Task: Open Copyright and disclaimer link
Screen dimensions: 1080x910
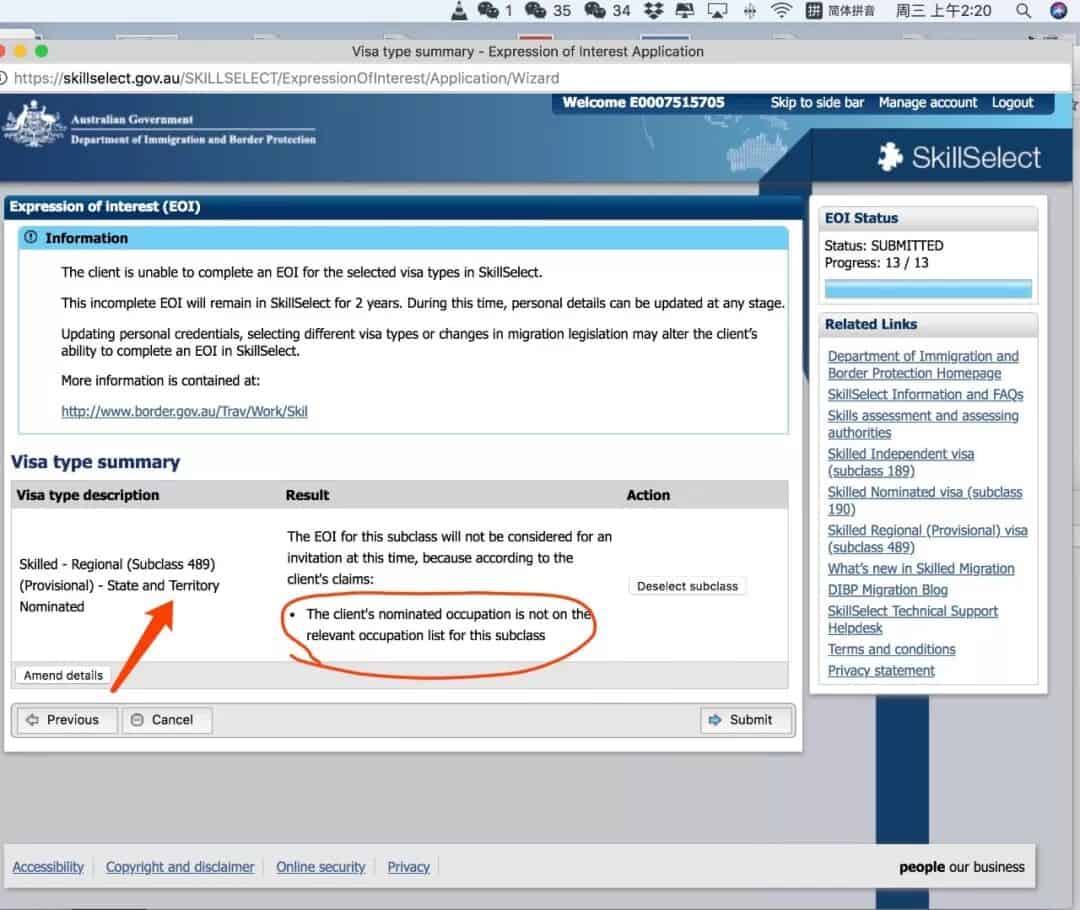Action: (180, 867)
